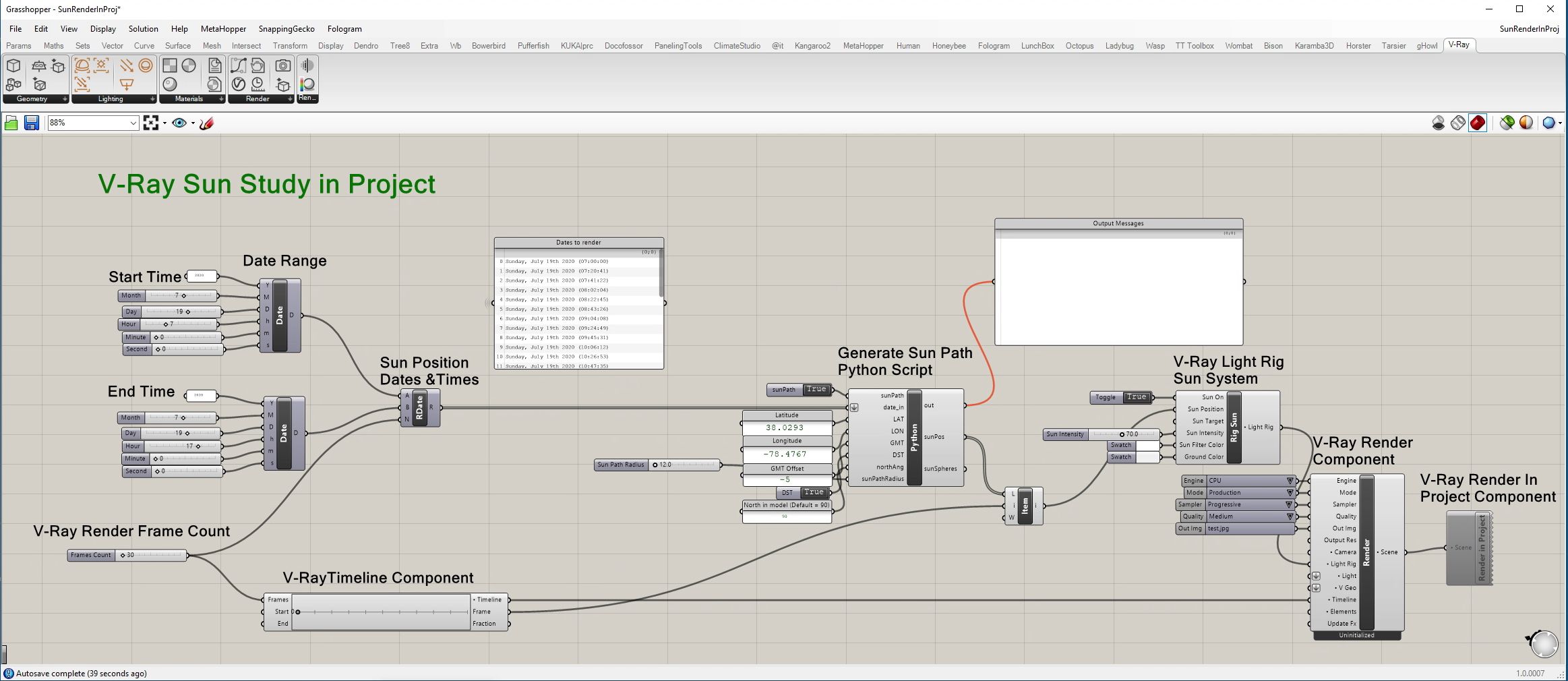The width and height of the screenshot is (1568, 681).
Task: Select the material from file document icon
Action: (x=214, y=65)
